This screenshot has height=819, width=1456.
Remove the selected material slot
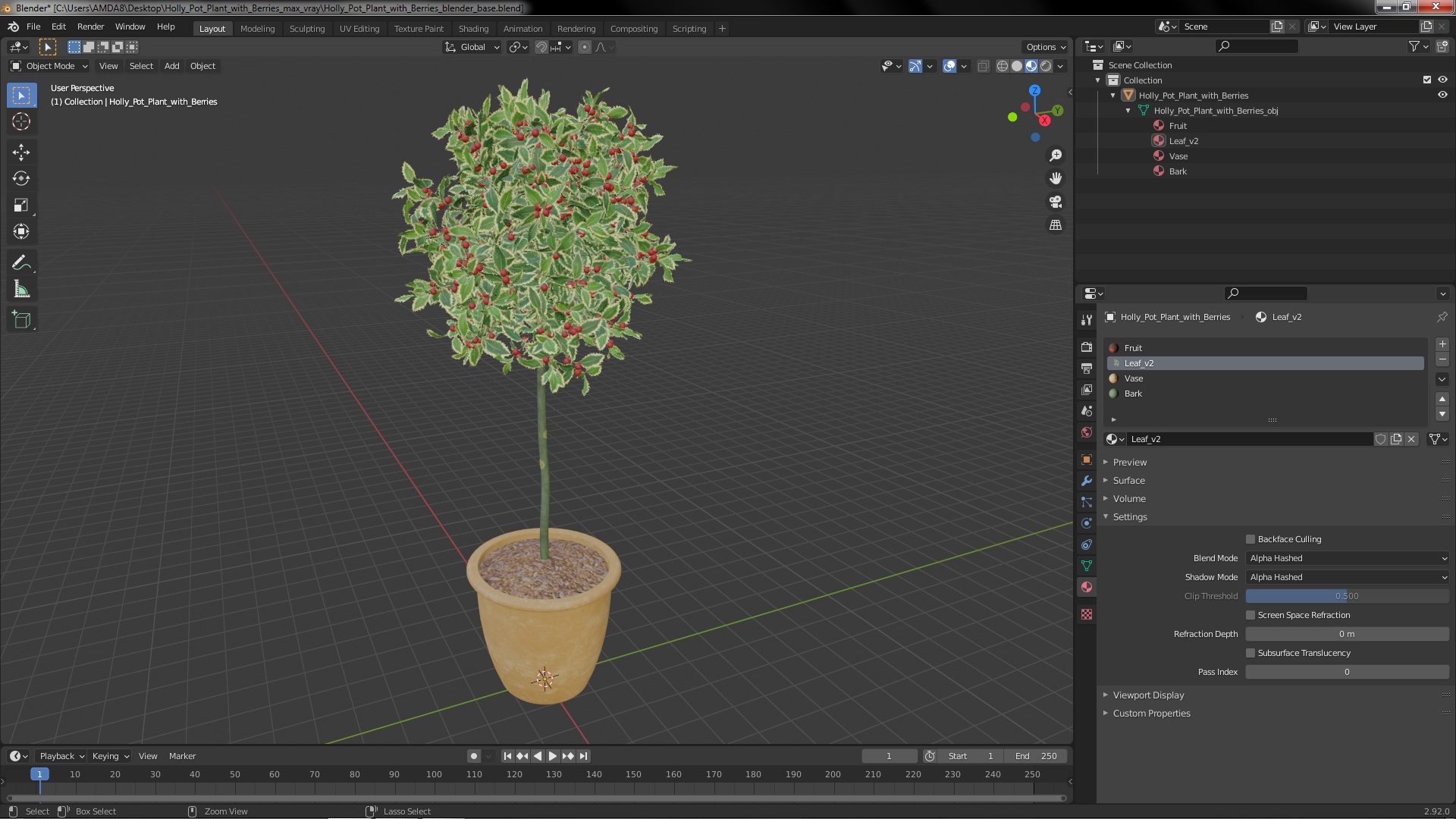(x=1442, y=359)
